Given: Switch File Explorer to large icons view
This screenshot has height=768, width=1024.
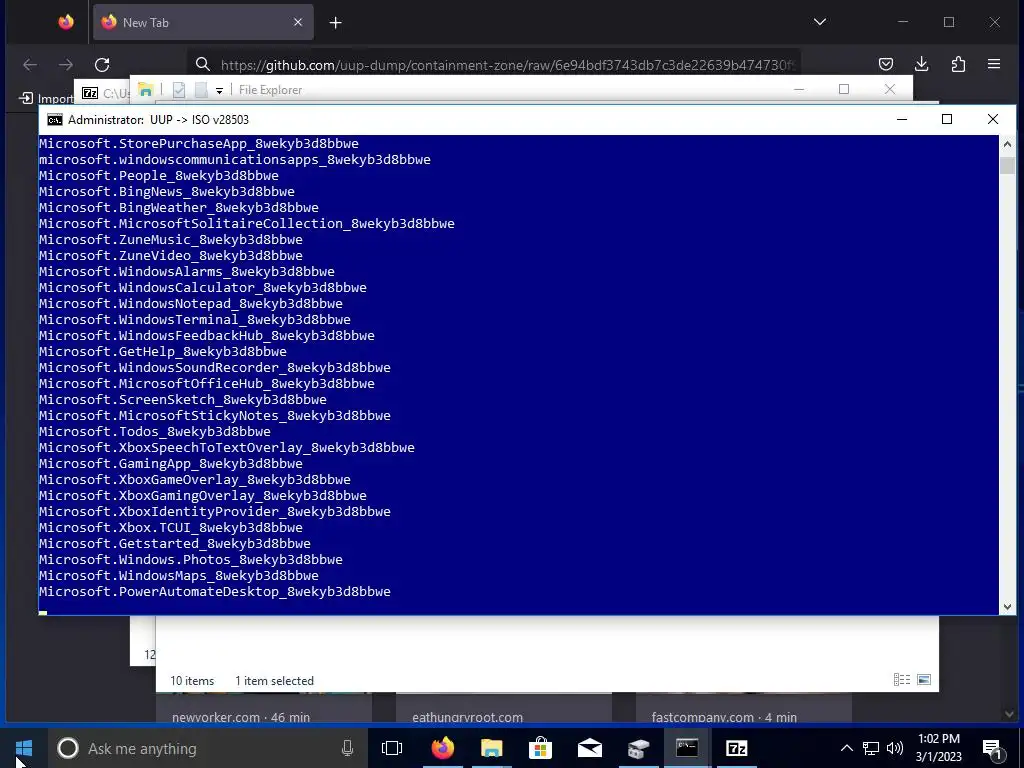Looking at the screenshot, I should tap(924, 680).
